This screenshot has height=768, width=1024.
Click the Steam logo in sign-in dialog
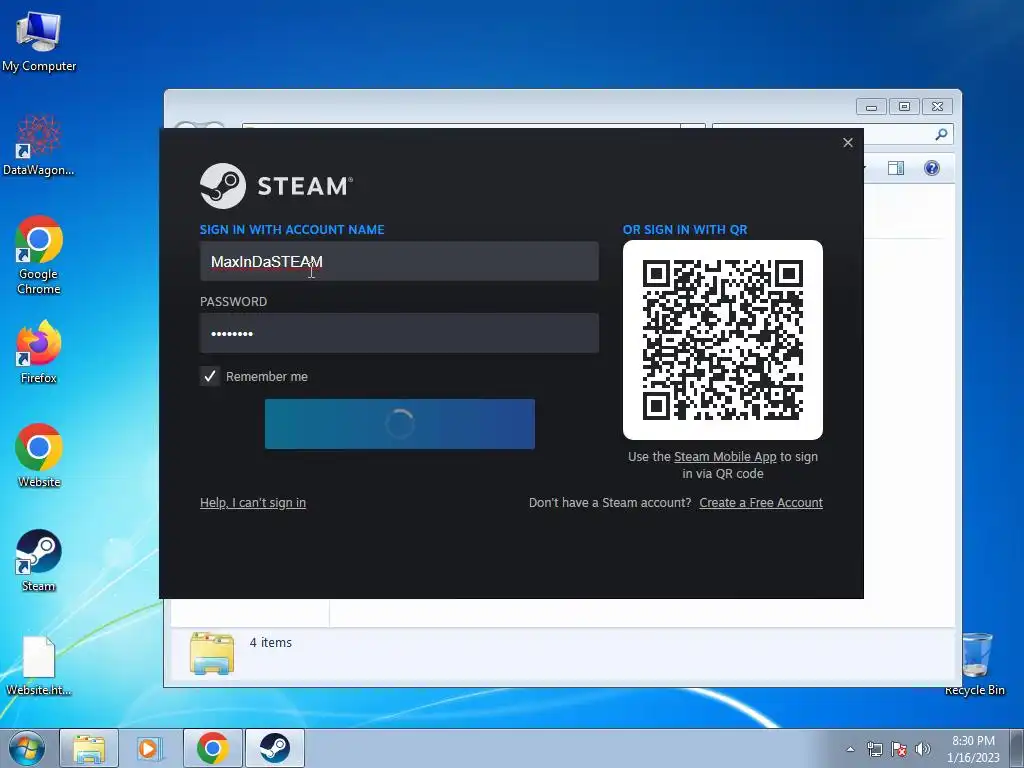click(276, 186)
